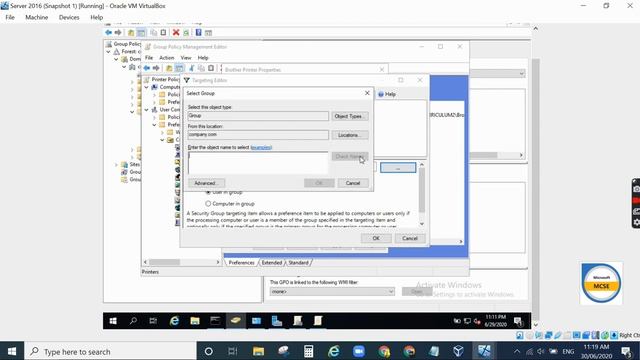Open Calculator on host taskbar
The image size is (640, 360).
coord(309,351)
